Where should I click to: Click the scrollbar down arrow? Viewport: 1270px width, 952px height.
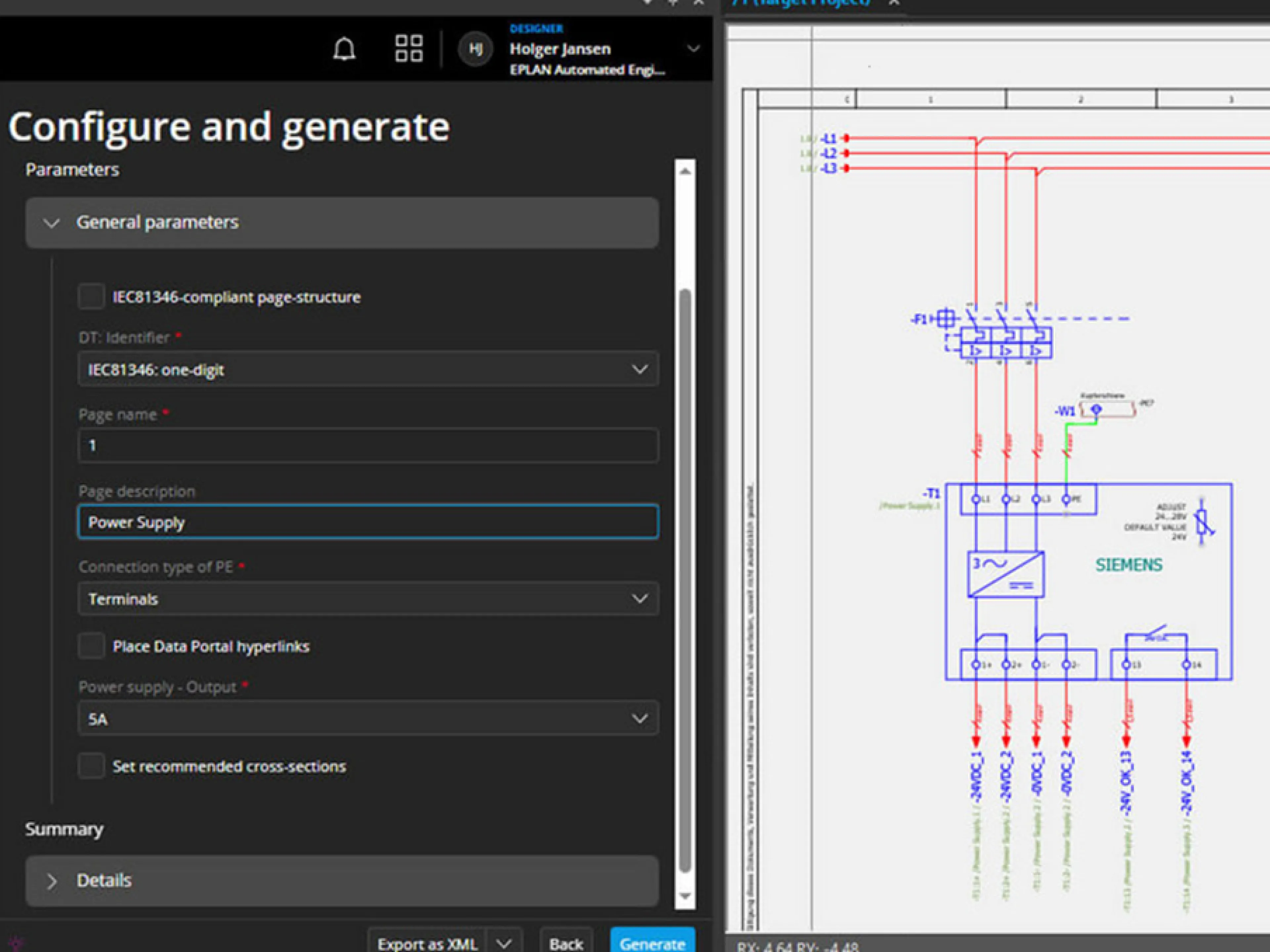[685, 896]
